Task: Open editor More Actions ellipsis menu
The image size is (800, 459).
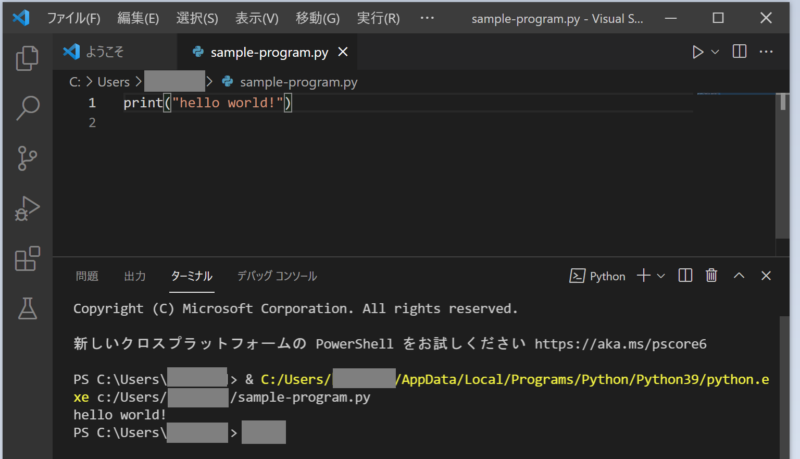Action: [767, 52]
